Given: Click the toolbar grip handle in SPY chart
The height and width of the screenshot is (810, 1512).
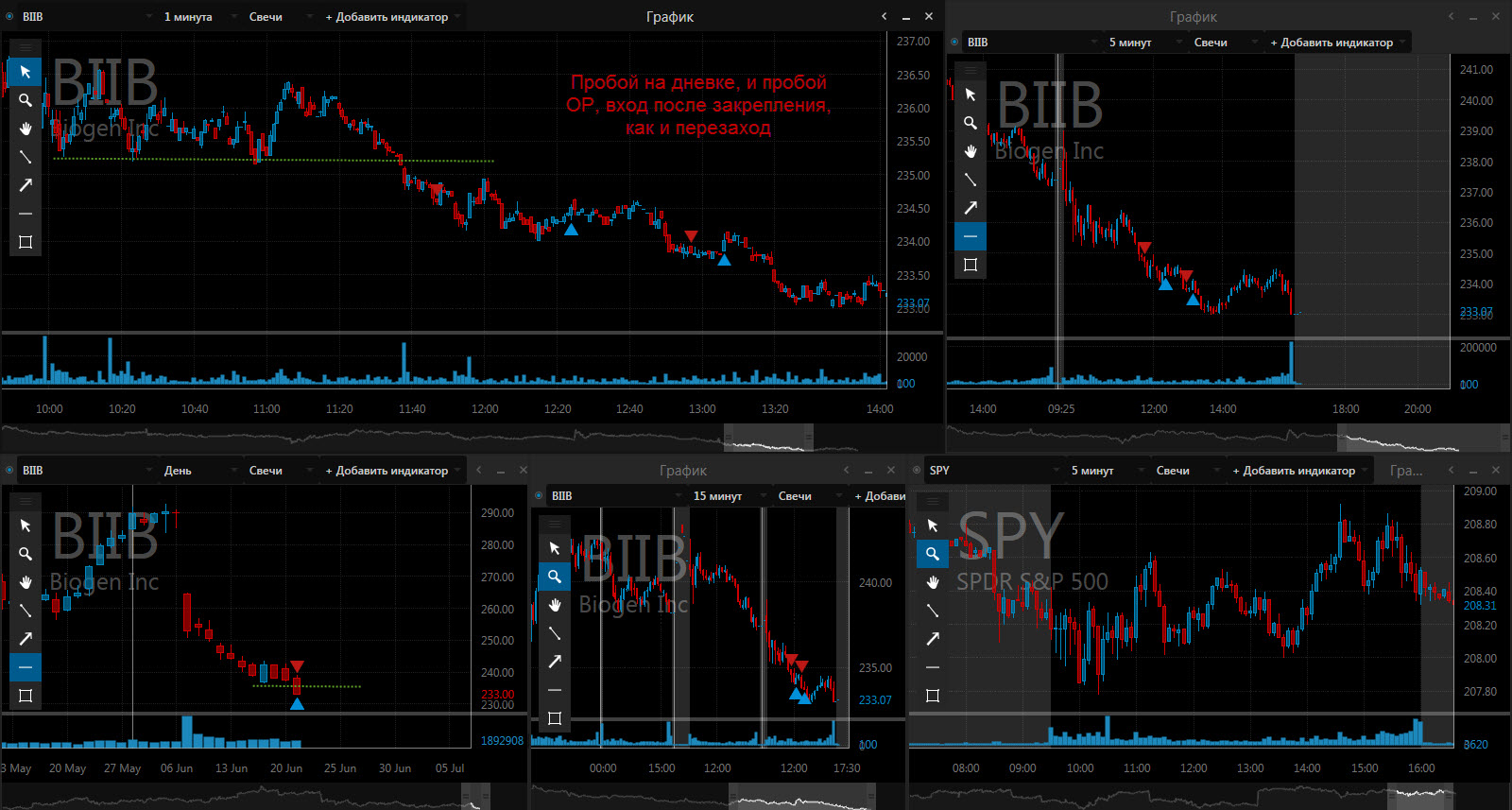Looking at the screenshot, I should 933,500.
